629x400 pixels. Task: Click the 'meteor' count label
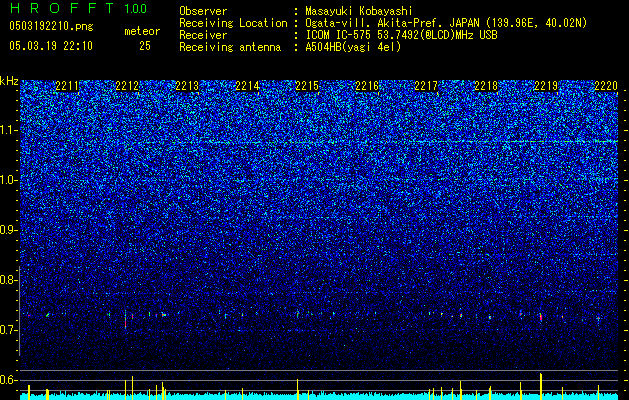[142, 31]
